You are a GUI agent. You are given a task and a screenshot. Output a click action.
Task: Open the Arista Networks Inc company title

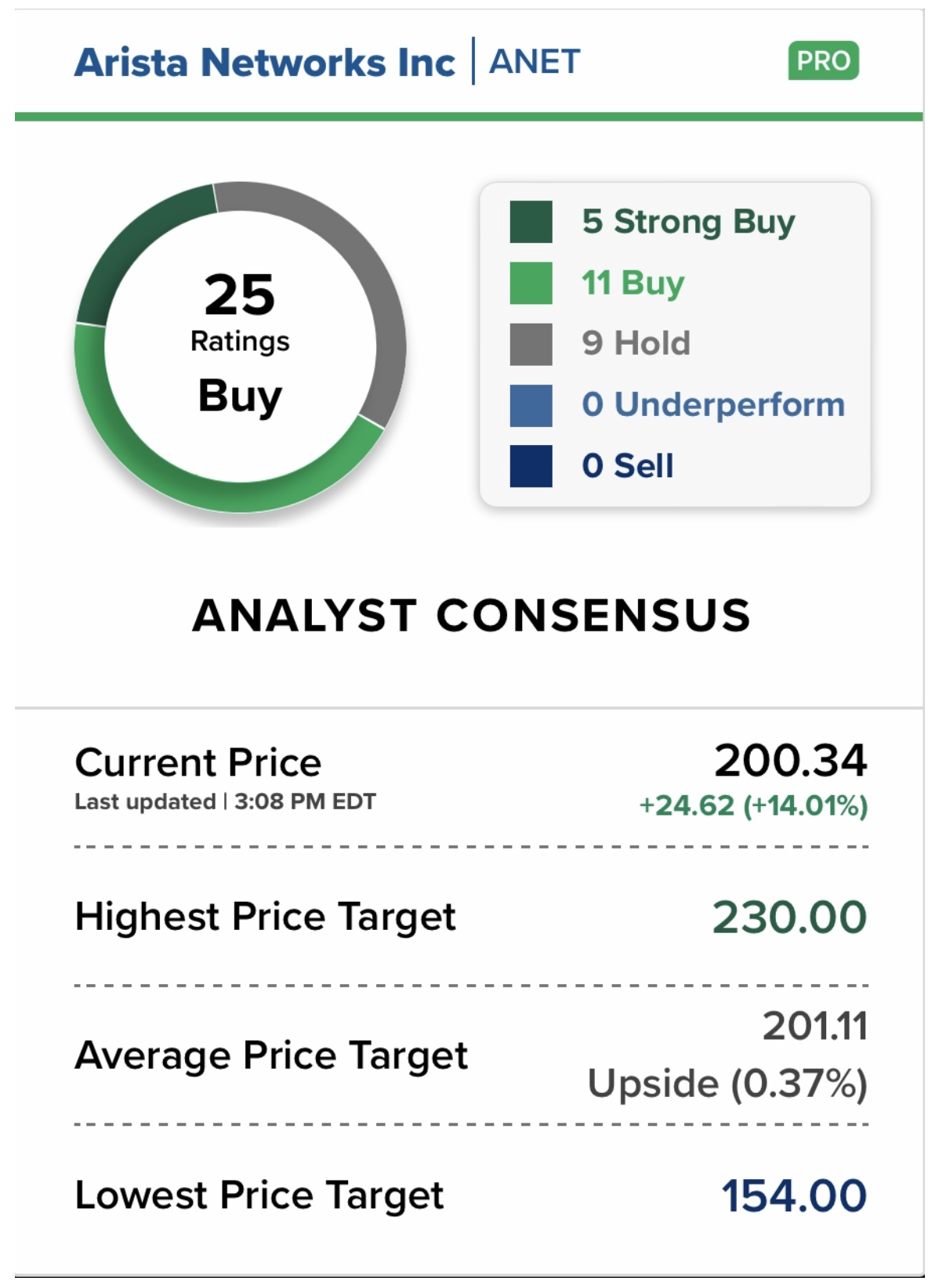[x=265, y=63]
